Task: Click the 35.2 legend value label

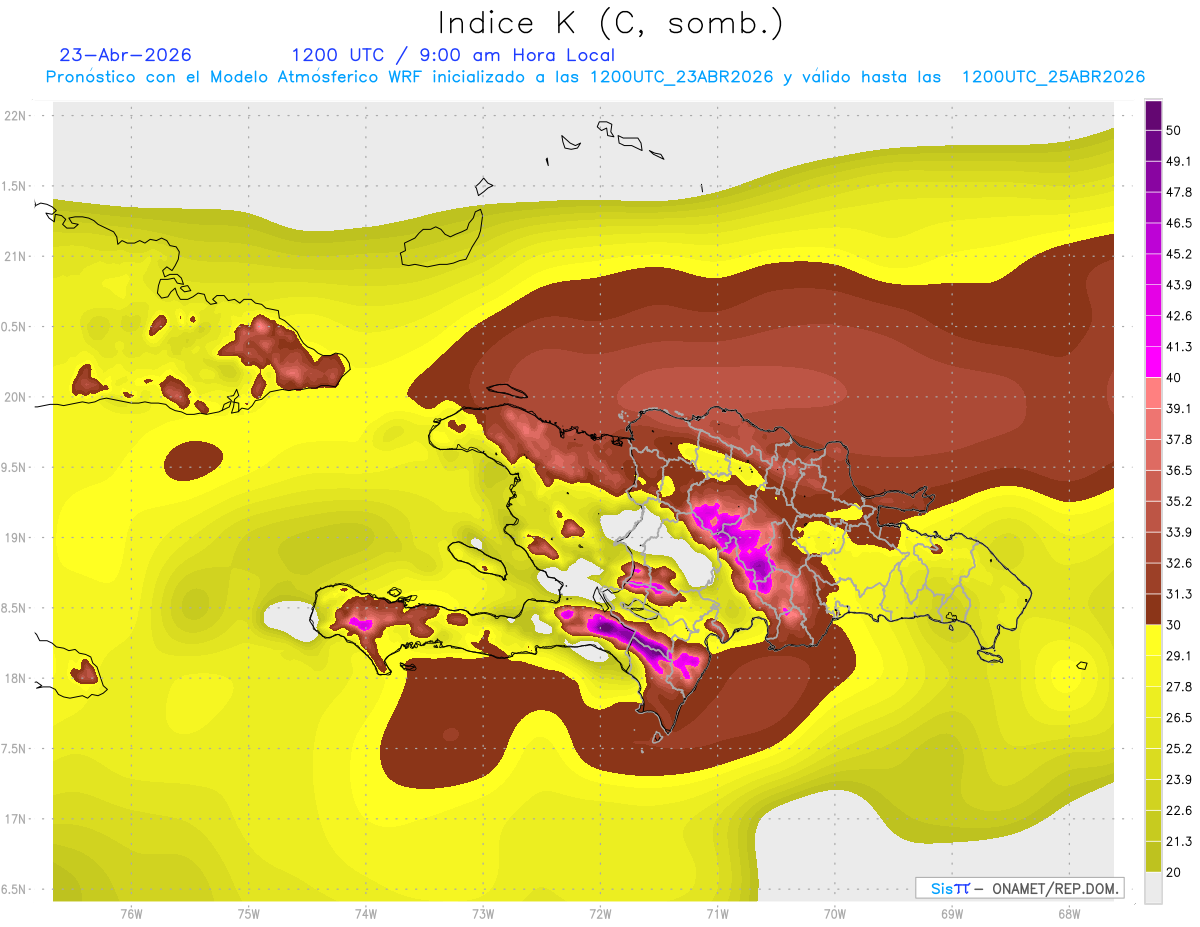Action: point(1179,501)
